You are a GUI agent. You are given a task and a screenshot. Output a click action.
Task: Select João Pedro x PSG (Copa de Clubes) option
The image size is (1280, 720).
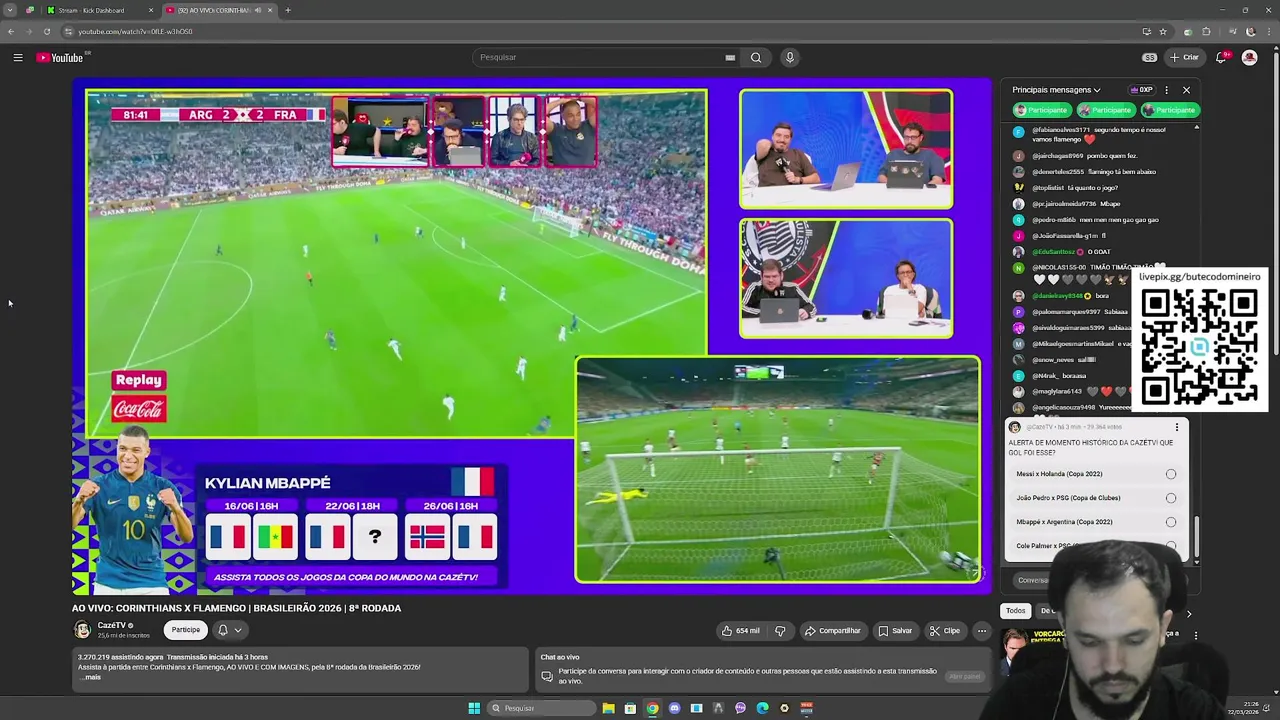(x=1096, y=498)
